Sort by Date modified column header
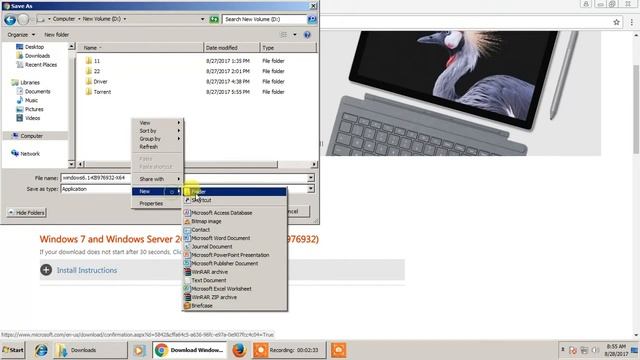Viewport: 640px width, 360px height. 231,48
